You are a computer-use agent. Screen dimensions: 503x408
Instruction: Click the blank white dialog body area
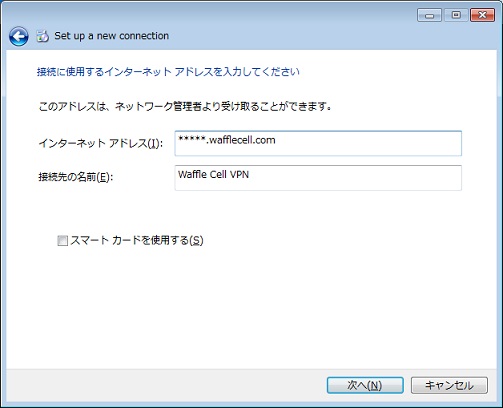pyautogui.click(x=251, y=300)
